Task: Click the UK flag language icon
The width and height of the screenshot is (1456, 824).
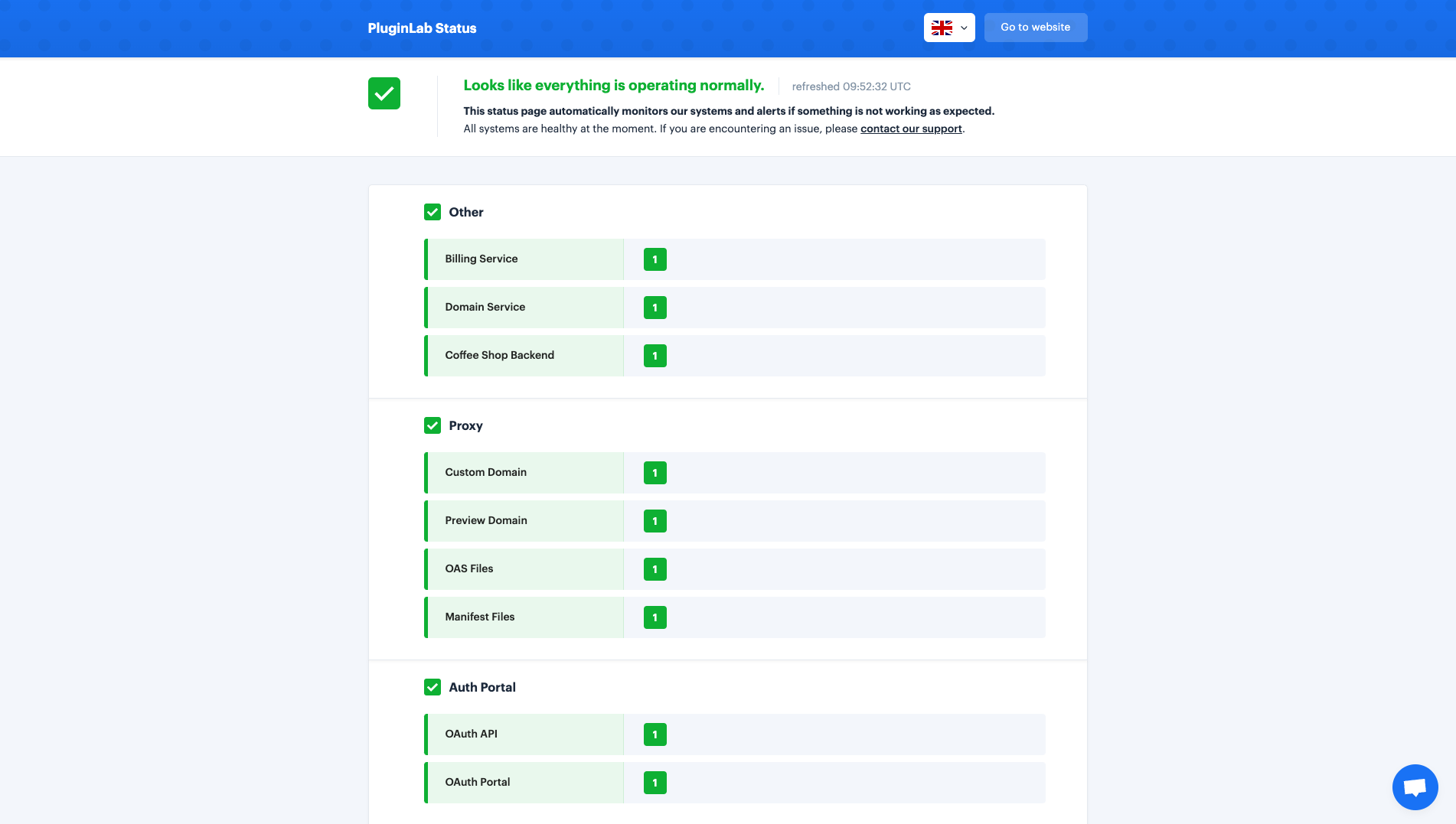Action: (942, 28)
